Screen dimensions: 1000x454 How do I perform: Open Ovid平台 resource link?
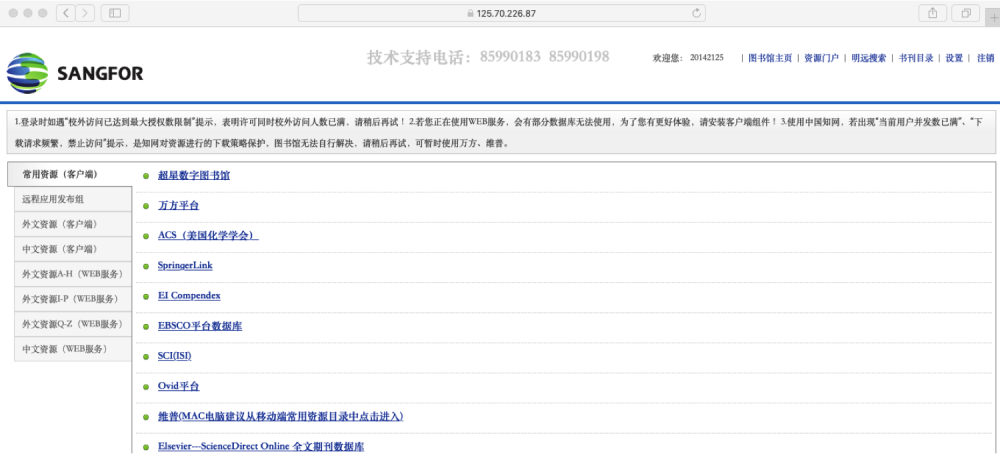[x=179, y=386]
